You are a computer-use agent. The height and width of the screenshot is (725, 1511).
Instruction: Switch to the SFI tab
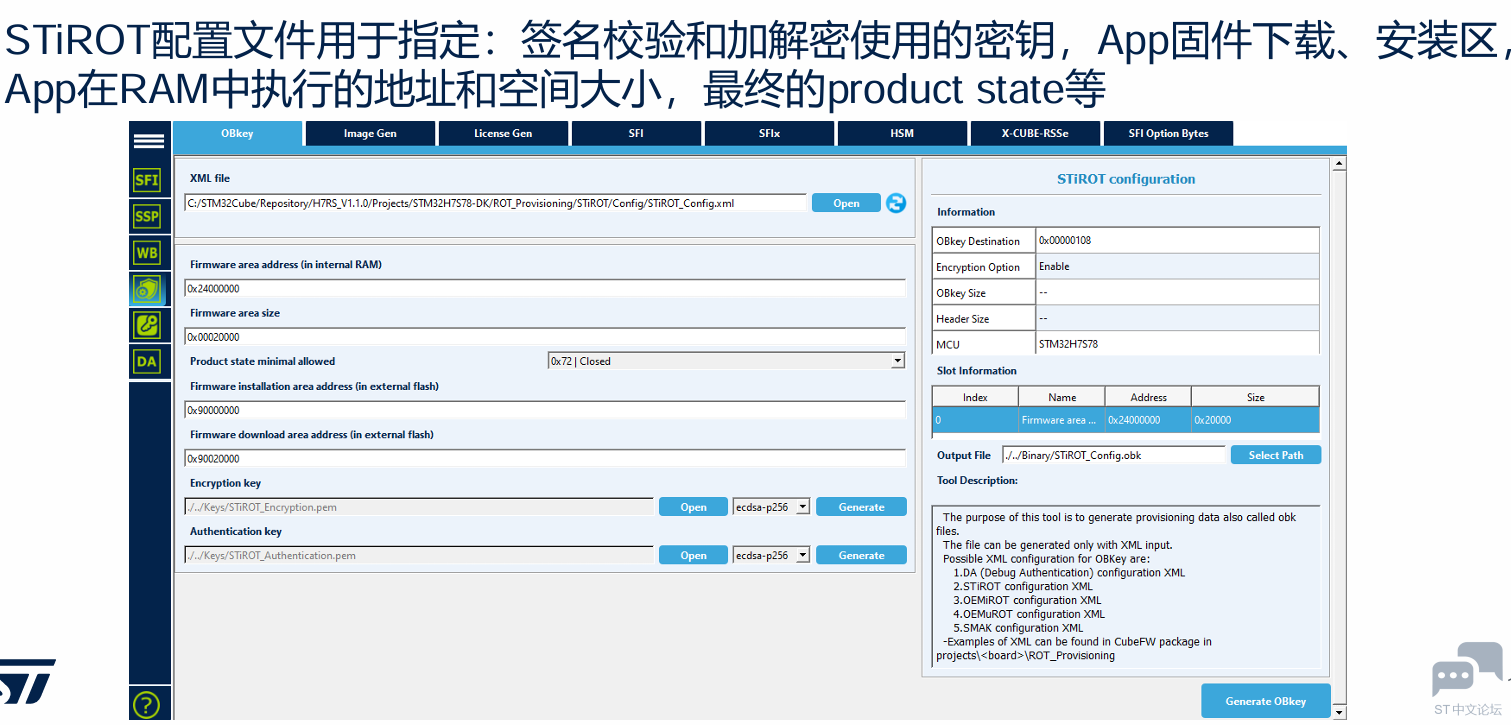[x=636, y=134]
